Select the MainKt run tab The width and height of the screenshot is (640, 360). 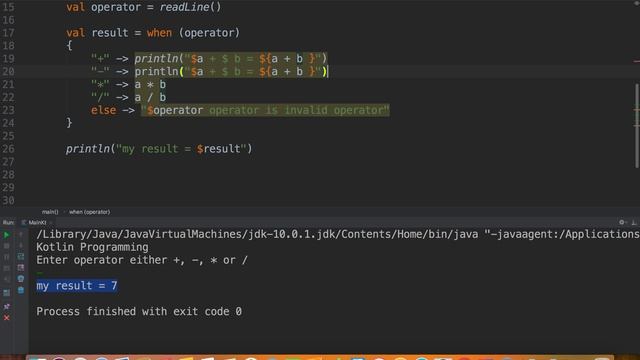point(37,222)
